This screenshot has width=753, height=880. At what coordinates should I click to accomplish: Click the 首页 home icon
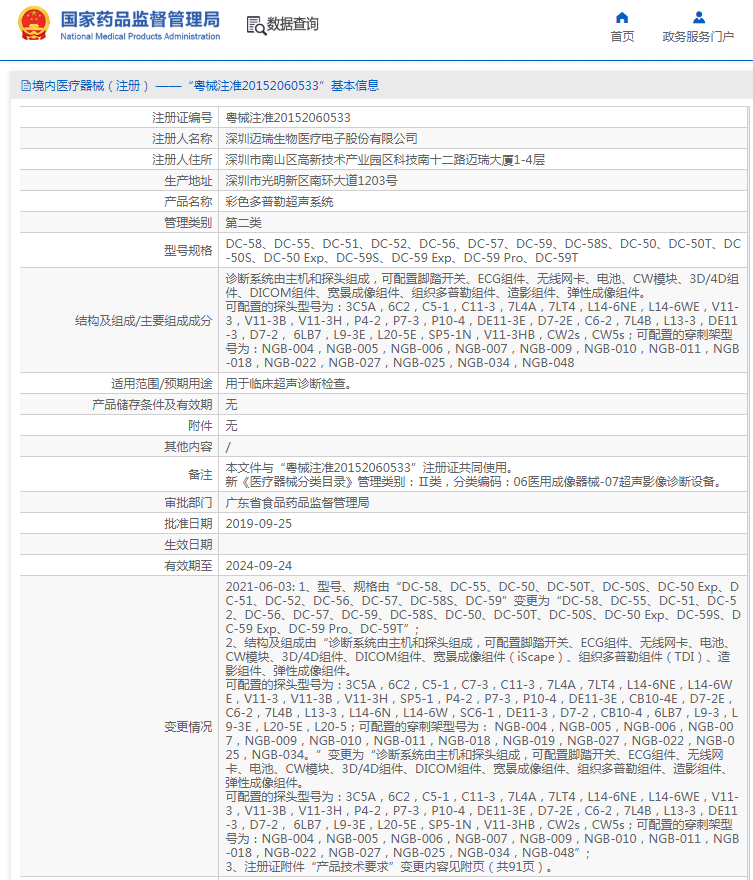pos(622,17)
